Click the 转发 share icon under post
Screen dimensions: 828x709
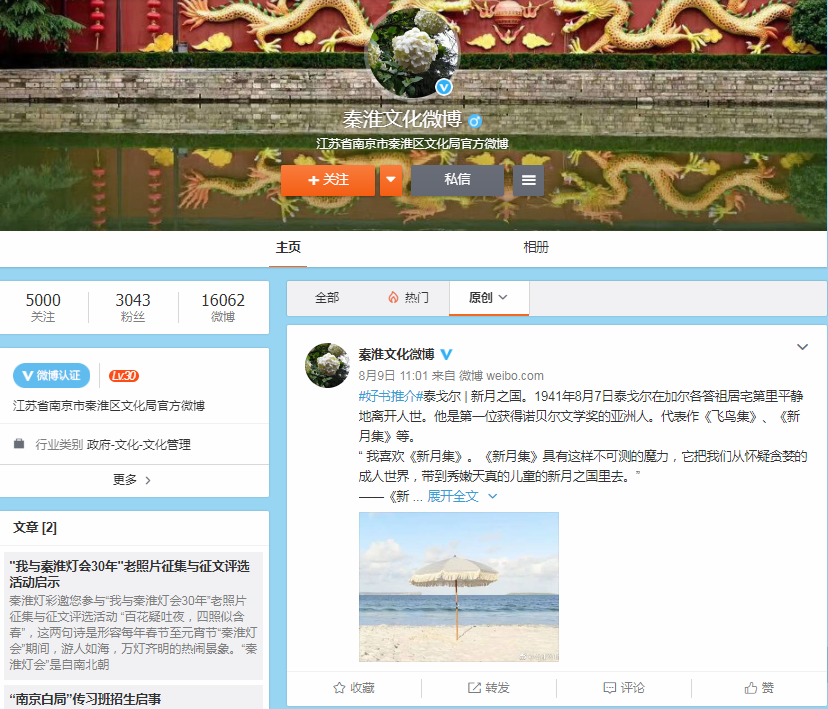tap(474, 688)
